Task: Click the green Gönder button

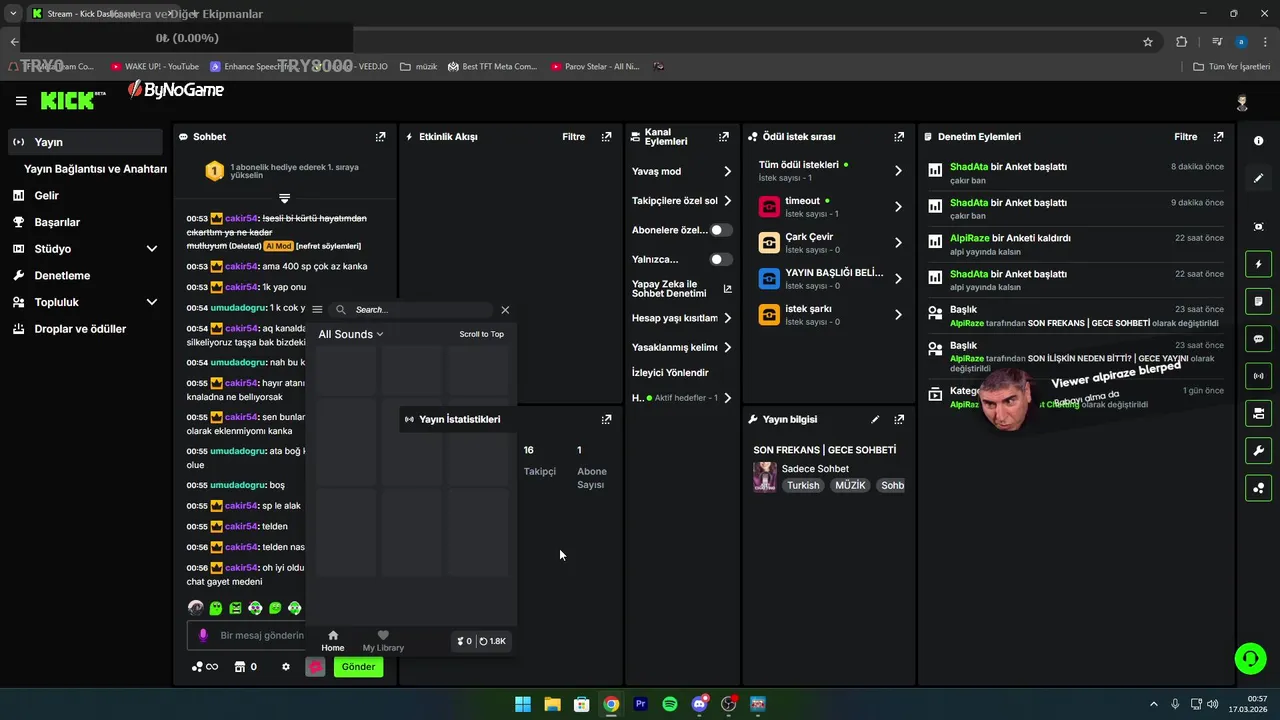Action: (x=358, y=667)
